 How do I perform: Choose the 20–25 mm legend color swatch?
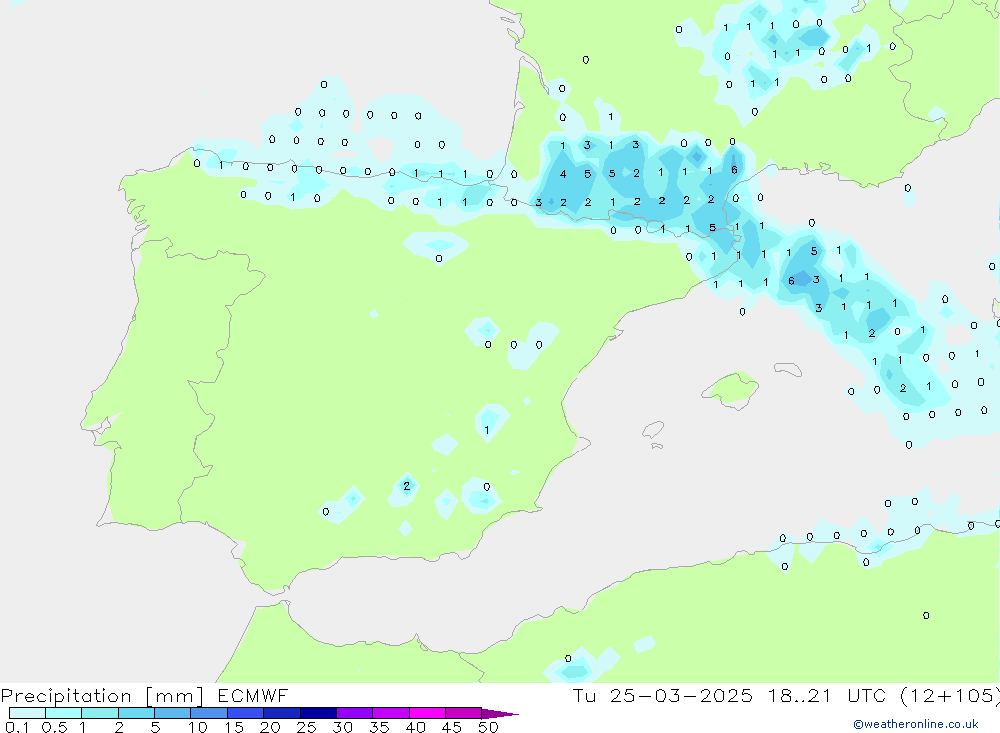(x=281, y=713)
